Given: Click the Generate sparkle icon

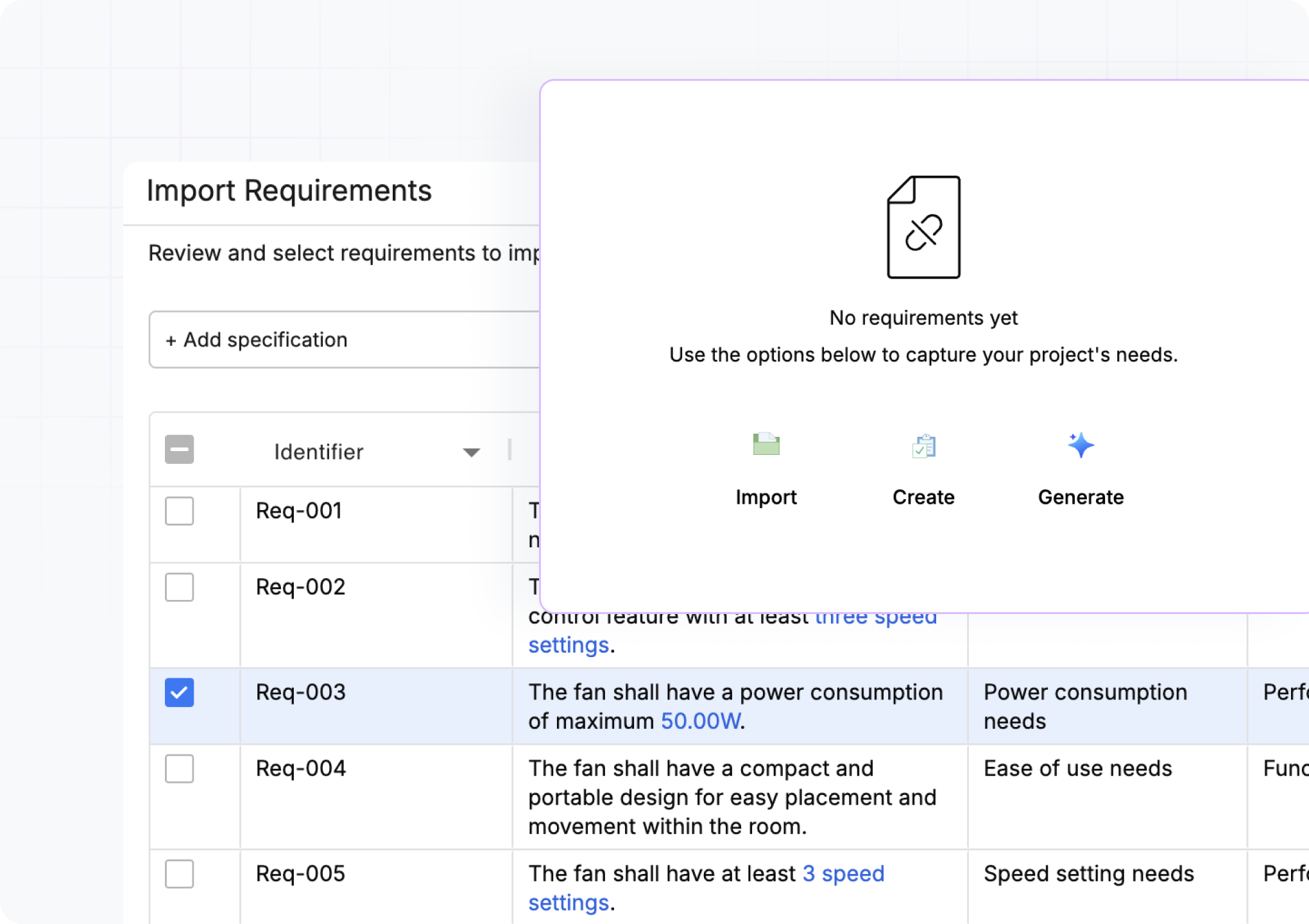Looking at the screenshot, I should pyautogui.click(x=1081, y=445).
